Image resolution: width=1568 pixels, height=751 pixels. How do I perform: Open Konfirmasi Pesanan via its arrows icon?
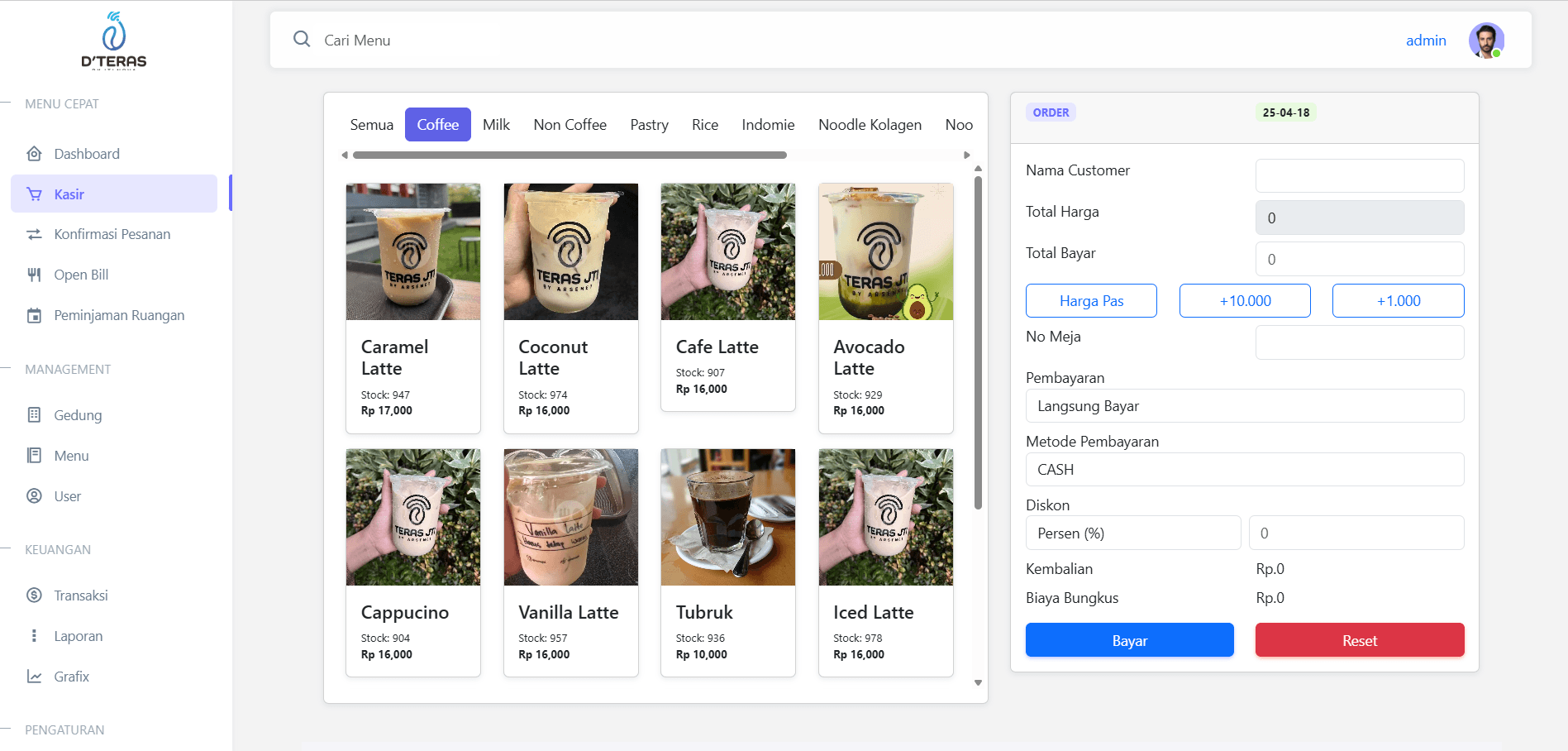34,235
